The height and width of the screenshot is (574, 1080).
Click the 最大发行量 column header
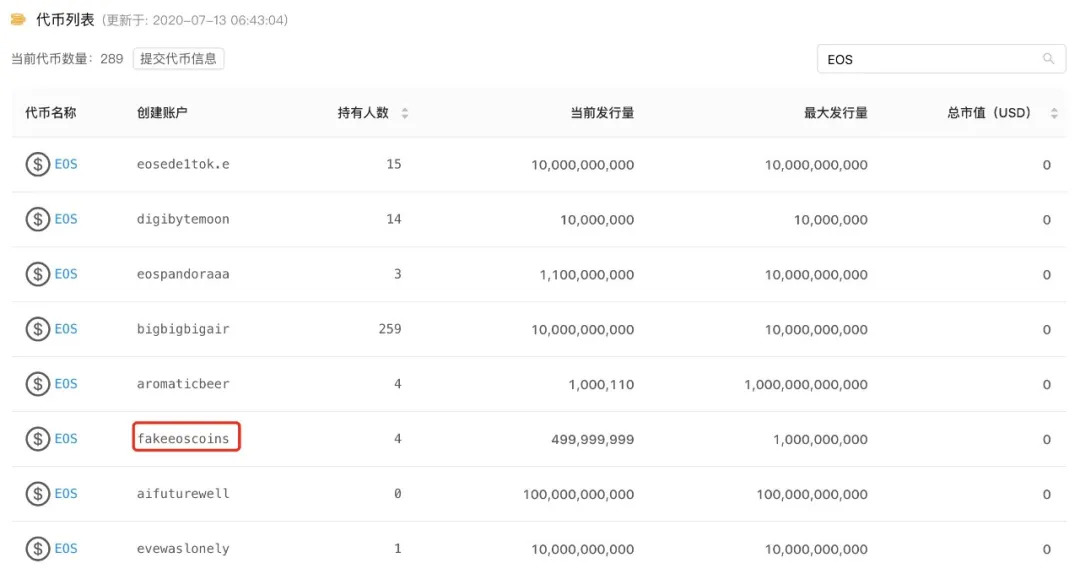[x=836, y=113]
